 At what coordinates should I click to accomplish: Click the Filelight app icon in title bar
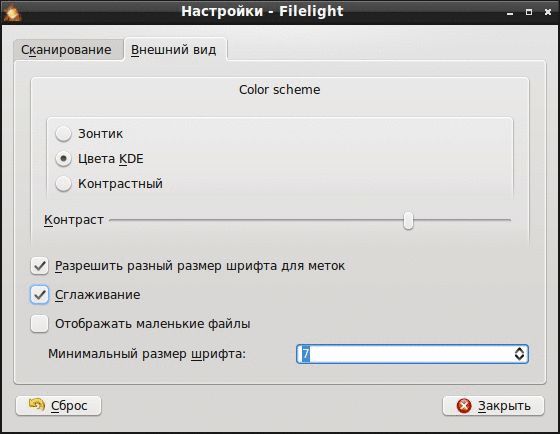click(x=13, y=13)
